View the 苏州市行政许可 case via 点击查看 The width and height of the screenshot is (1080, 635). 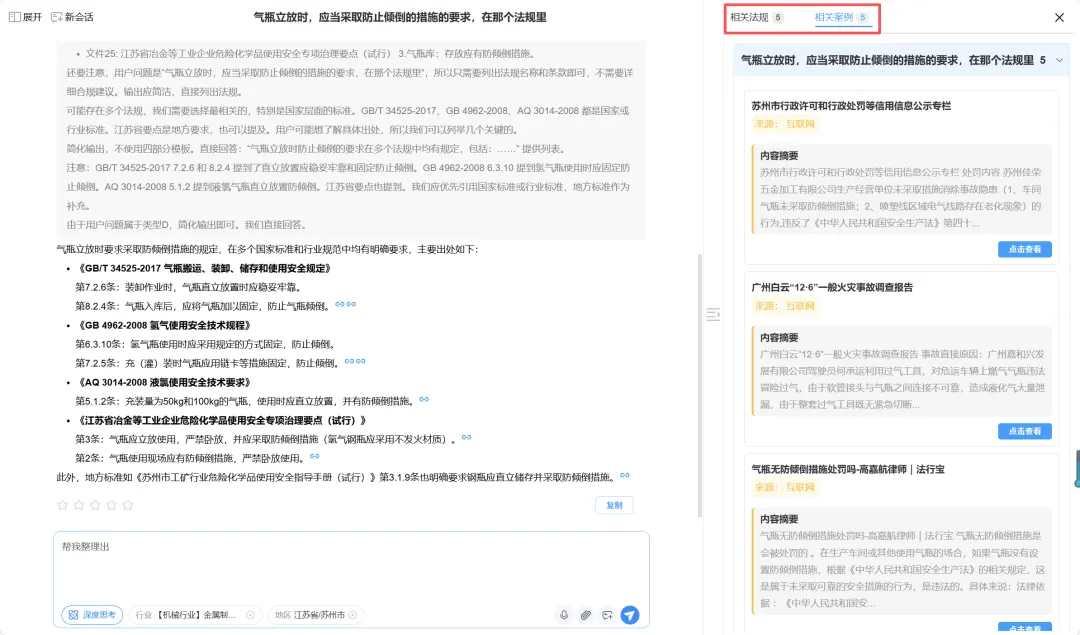(1024, 249)
